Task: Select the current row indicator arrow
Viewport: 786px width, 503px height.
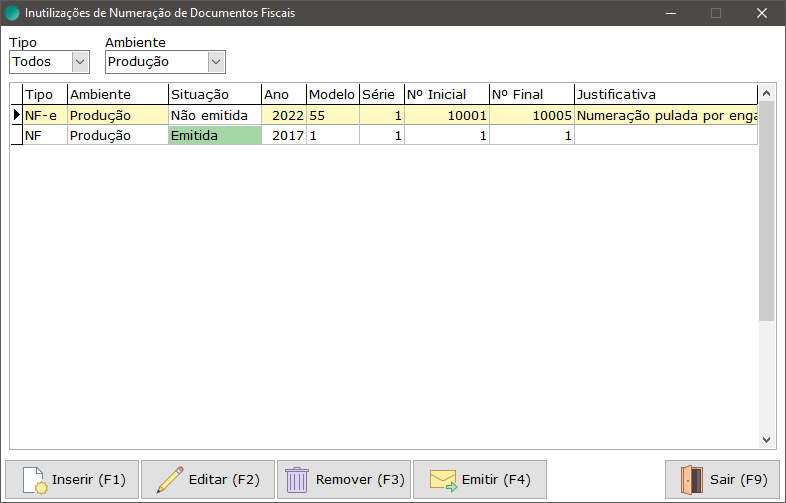Action: (x=16, y=116)
